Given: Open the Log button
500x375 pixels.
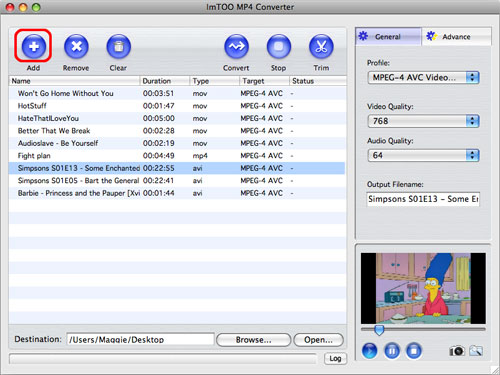Looking at the screenshot, I should (x=335, y=359).
